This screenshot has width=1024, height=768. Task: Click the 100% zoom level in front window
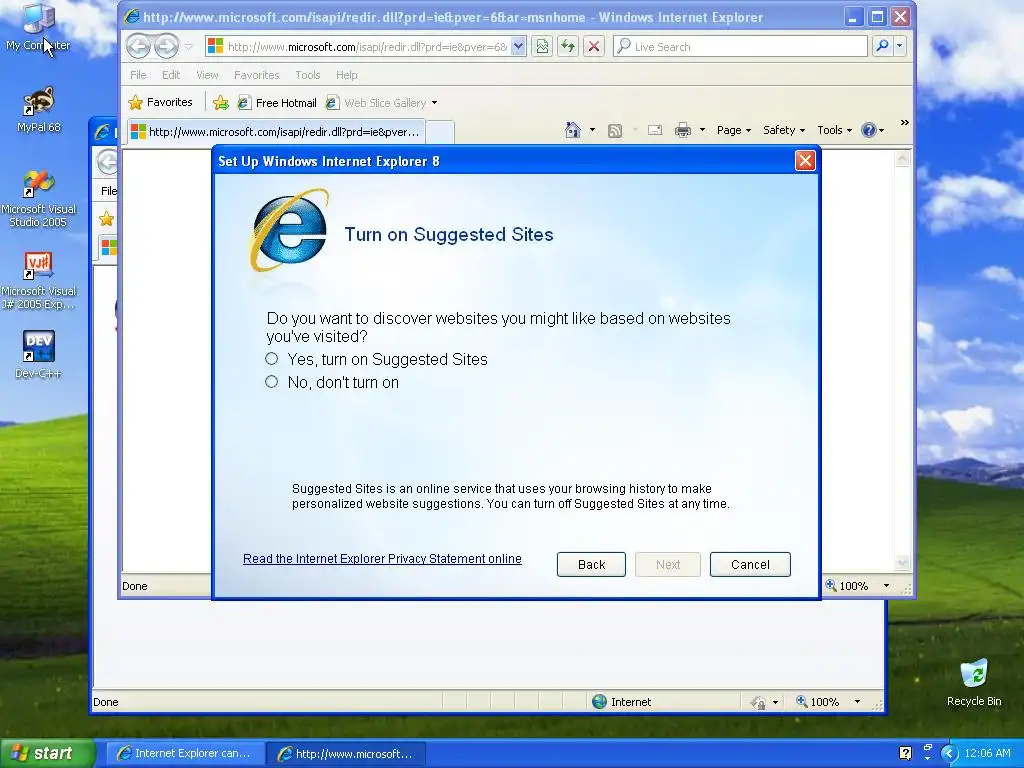[x=847, y=586]
